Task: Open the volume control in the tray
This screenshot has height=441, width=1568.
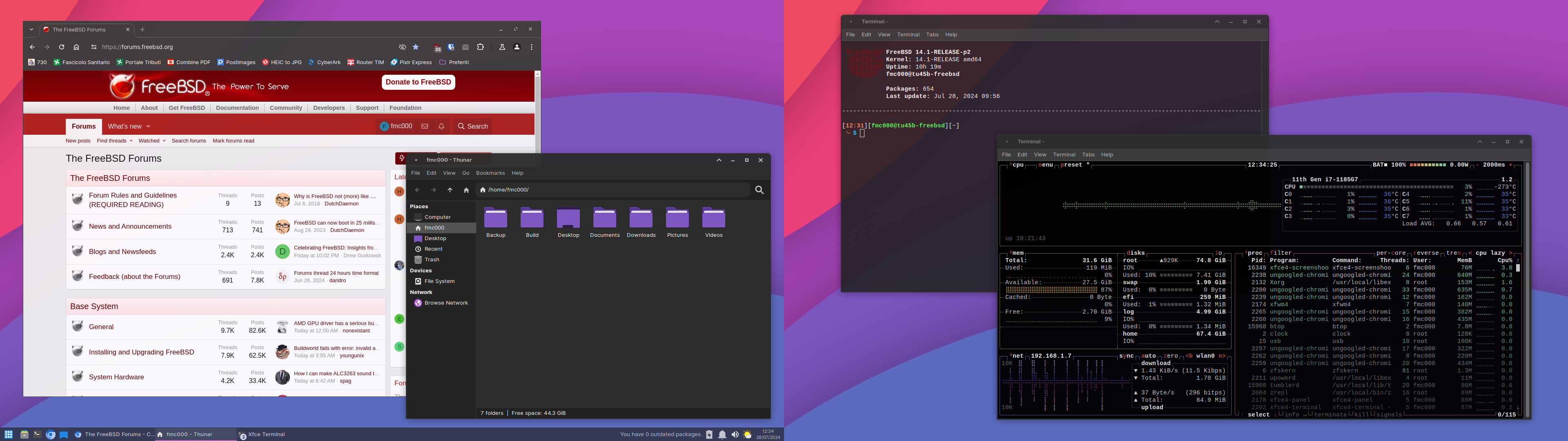Action: click(735, 434)
